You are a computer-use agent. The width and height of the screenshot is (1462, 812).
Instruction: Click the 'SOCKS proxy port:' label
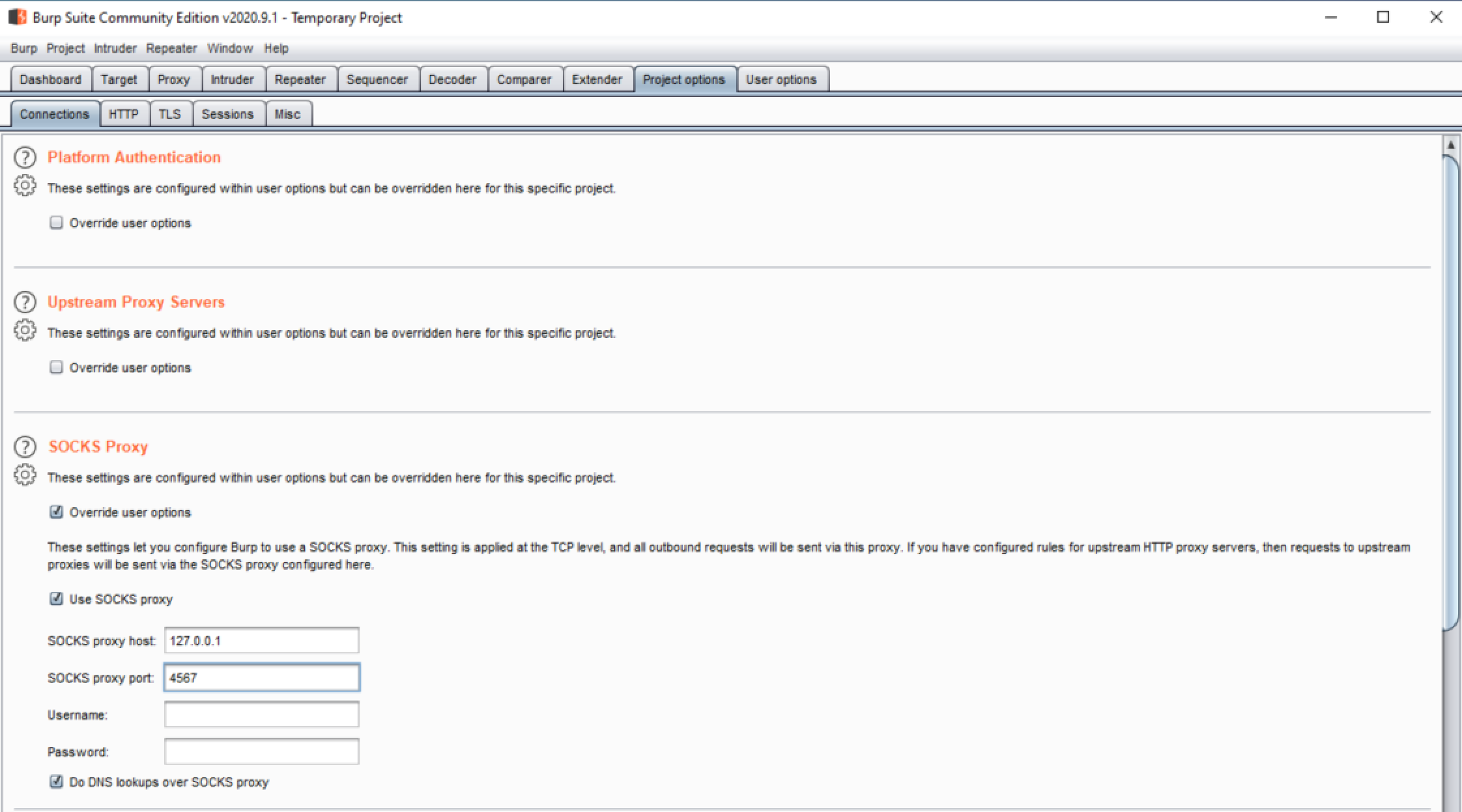[x=100, y=678]
